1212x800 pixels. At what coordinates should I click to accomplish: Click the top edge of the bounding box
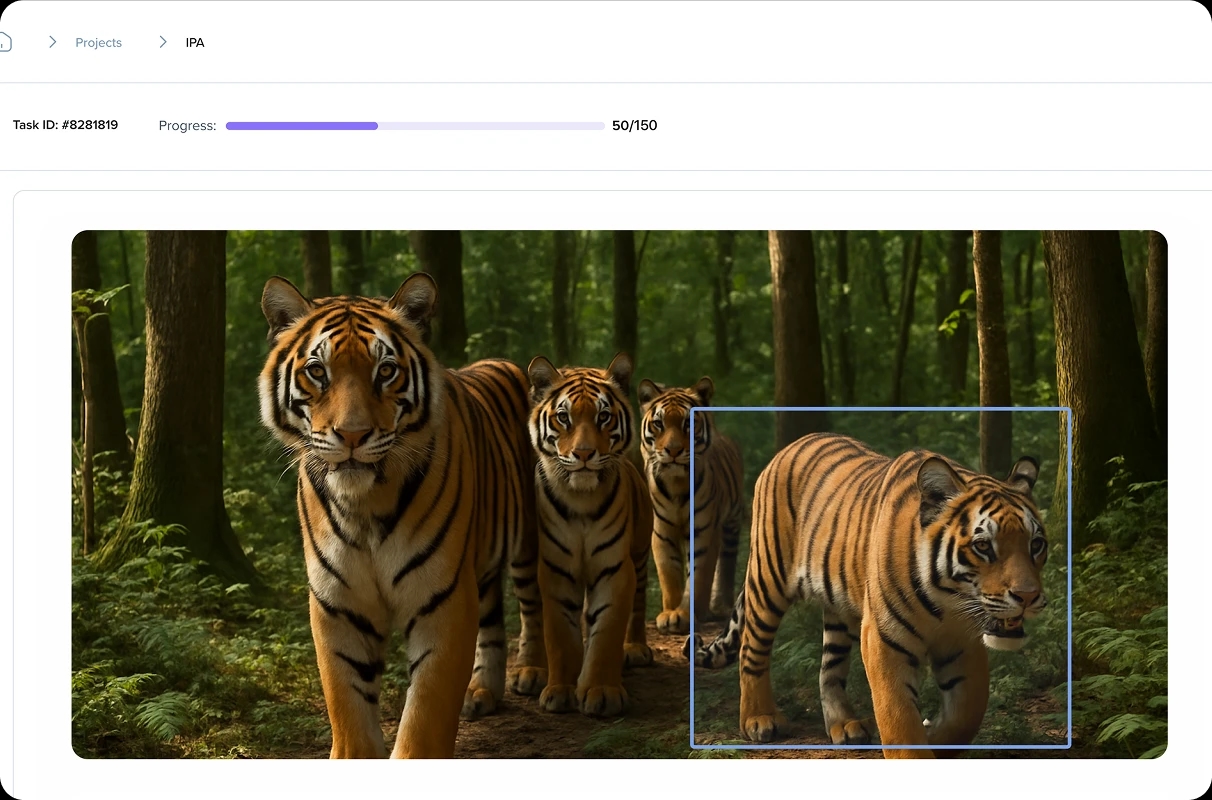tap(880, 409)
